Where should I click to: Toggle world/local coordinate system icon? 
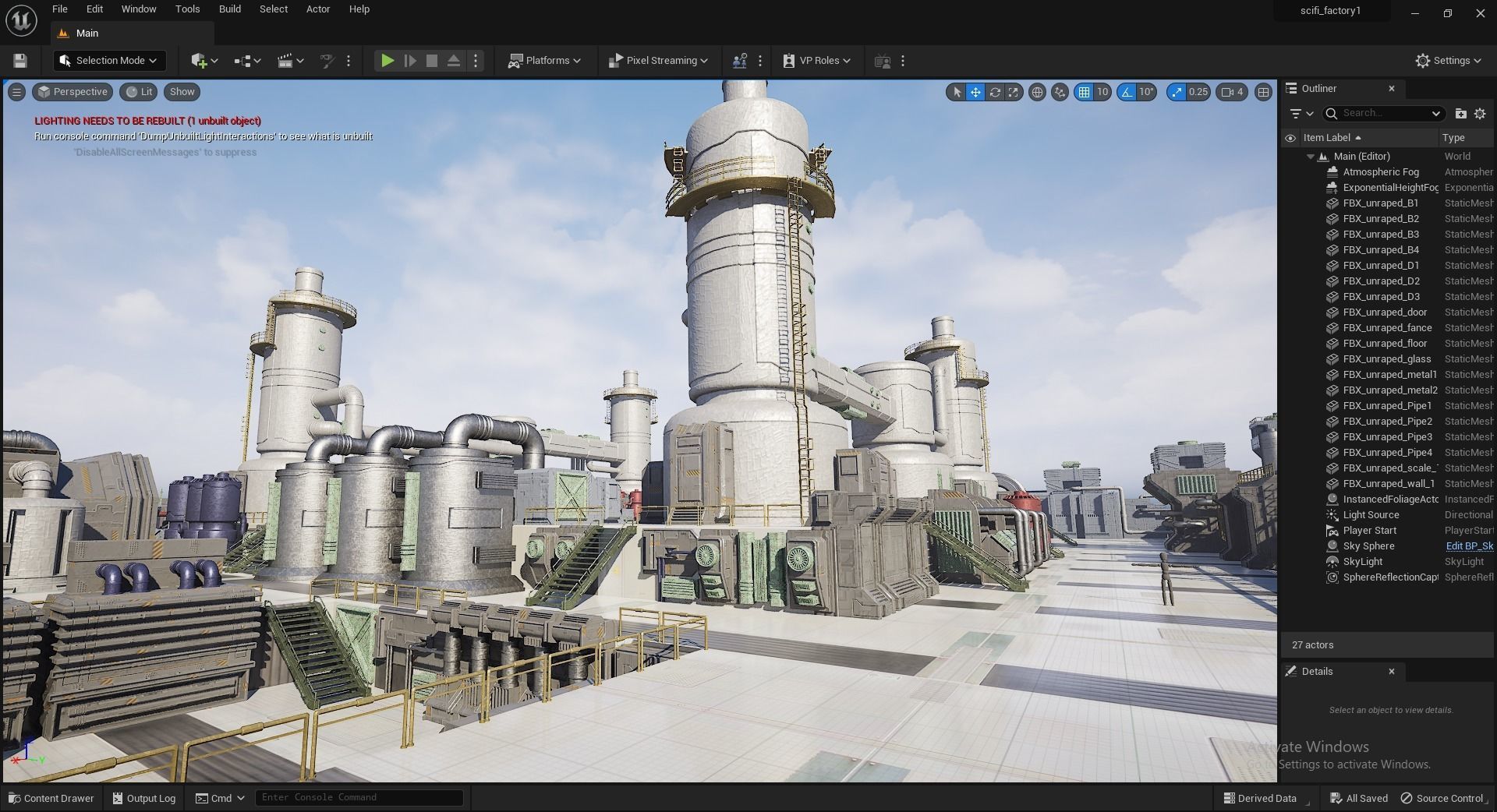click(x=1037, y=92)
